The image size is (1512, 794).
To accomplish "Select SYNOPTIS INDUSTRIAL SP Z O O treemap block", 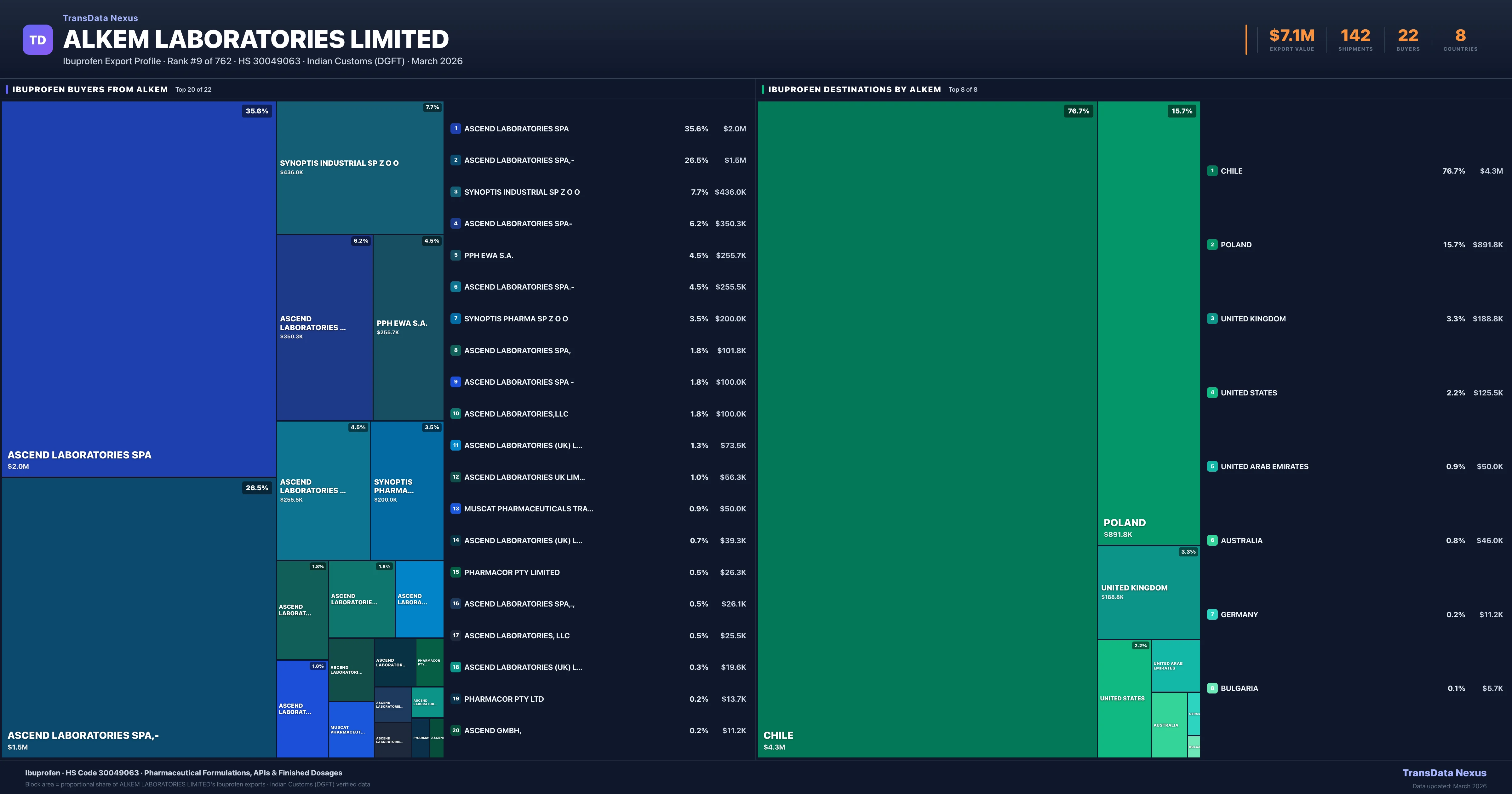I will [x=360, y=167].
